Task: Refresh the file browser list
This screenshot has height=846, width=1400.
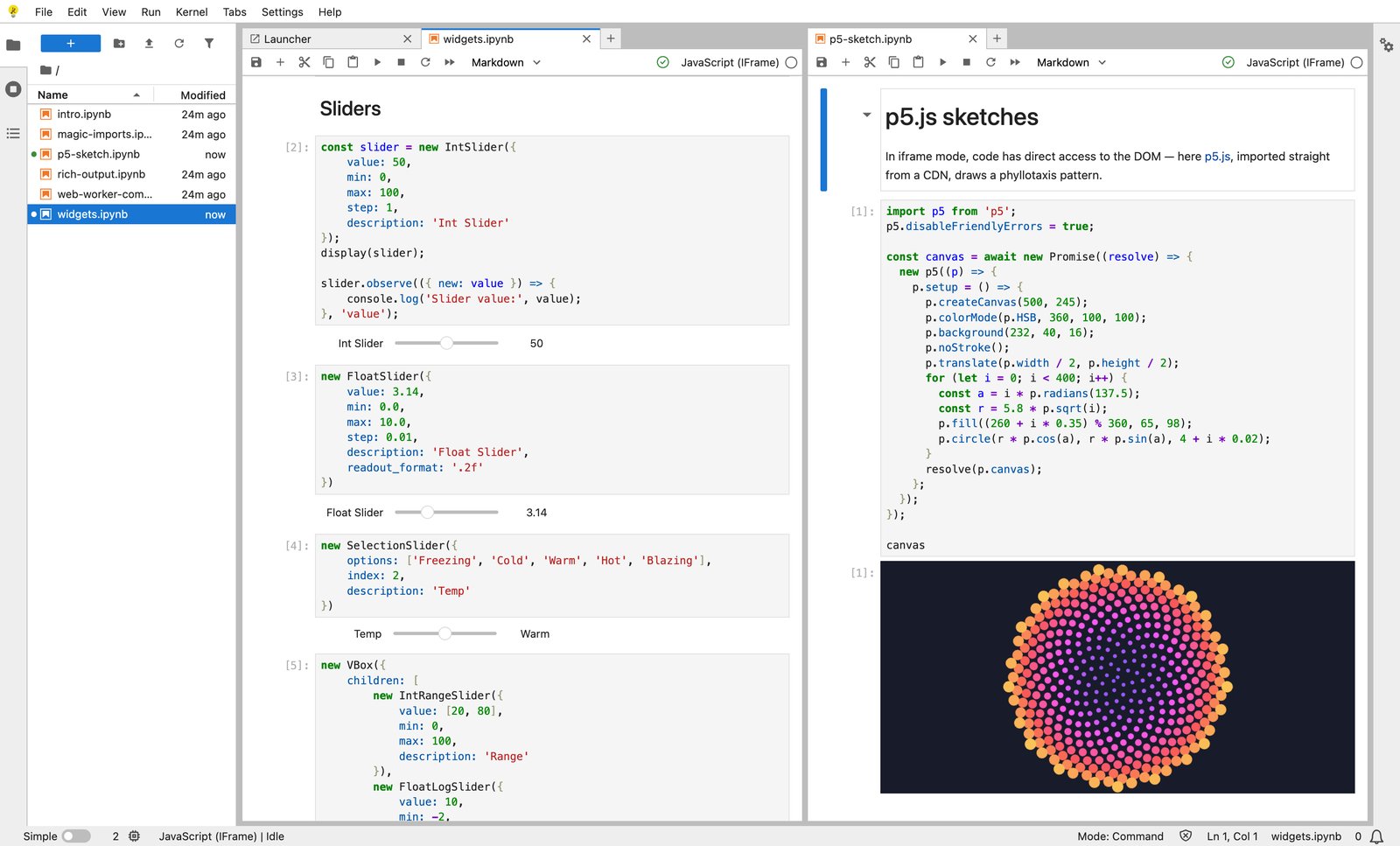Action: (178, 43)
